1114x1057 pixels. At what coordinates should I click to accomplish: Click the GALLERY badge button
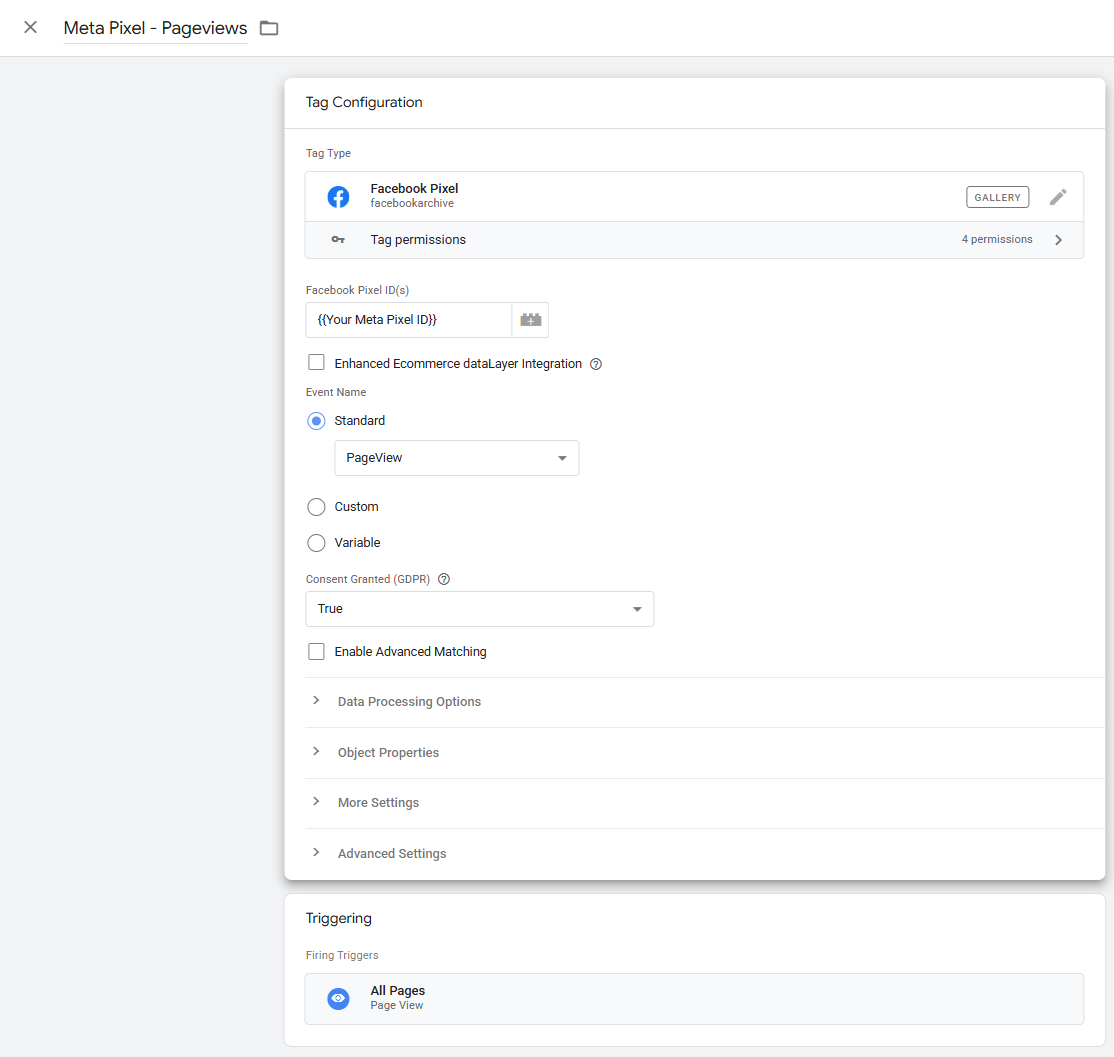997,197
